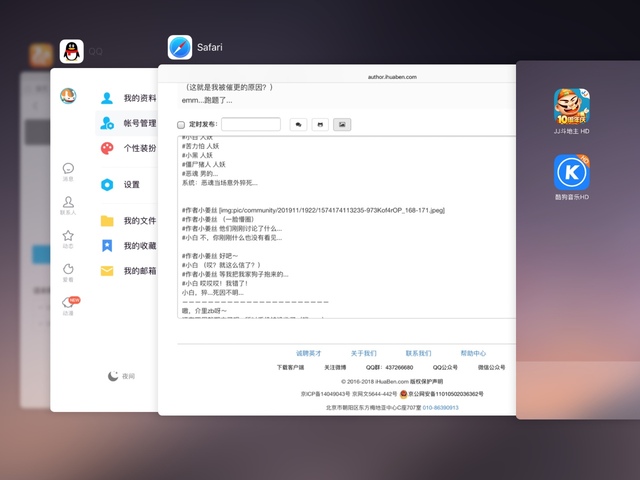Open 我的资料 person icon in QQ
The width and height of the screenshot is (640, 480).
click(107, 98)
